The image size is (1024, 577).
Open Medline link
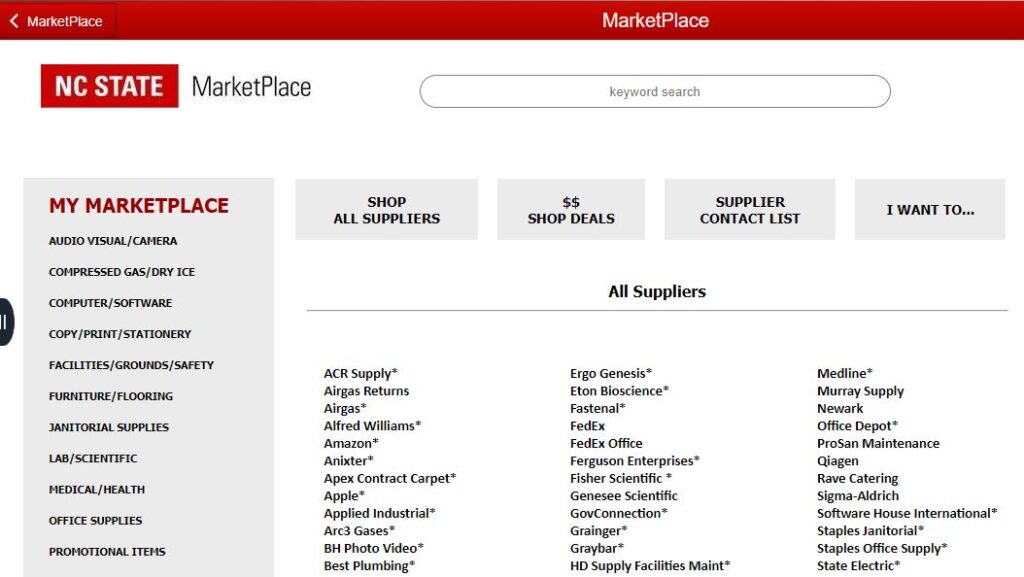[845, 373]
